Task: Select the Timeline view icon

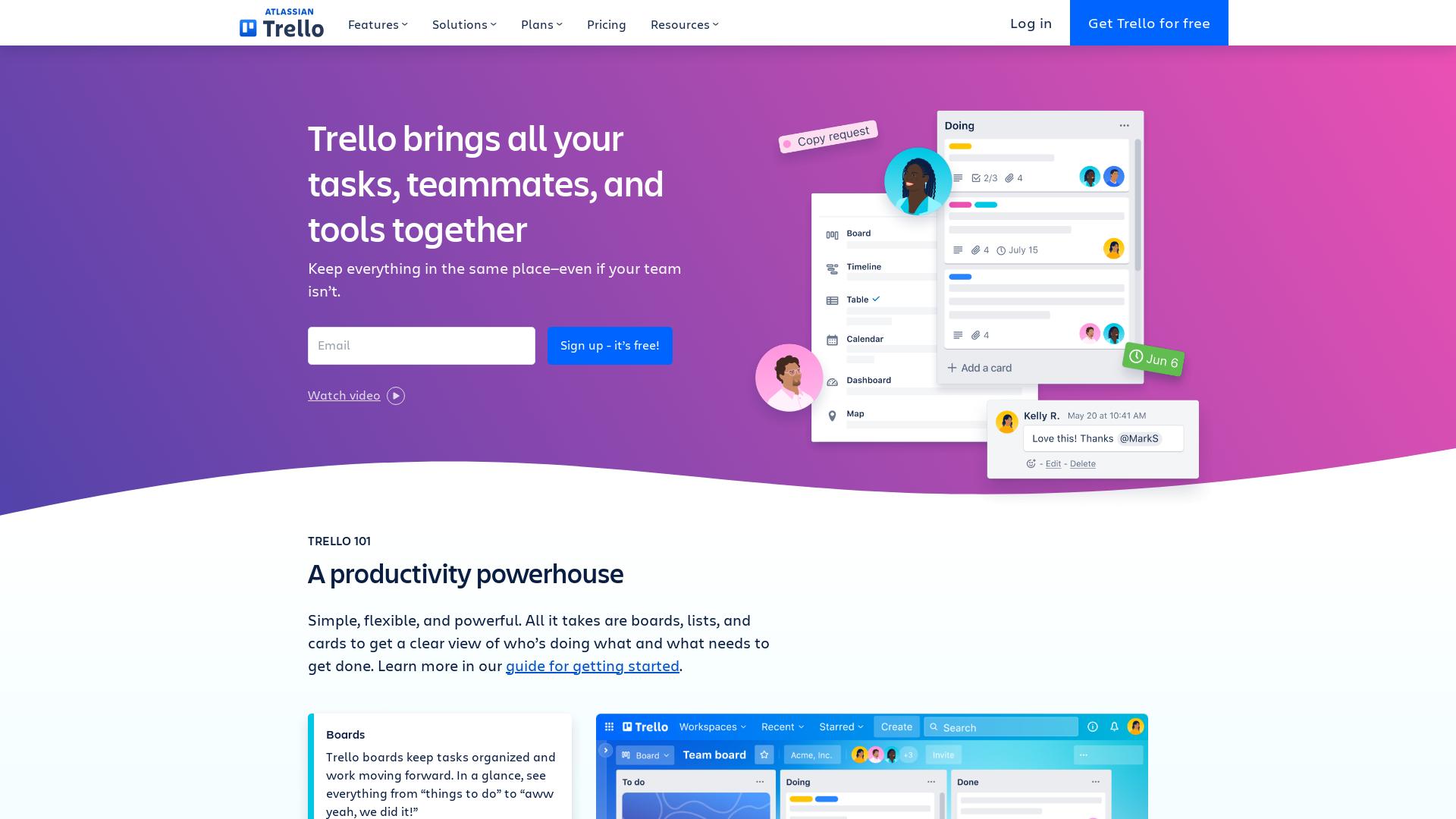Action: (832, 267)
